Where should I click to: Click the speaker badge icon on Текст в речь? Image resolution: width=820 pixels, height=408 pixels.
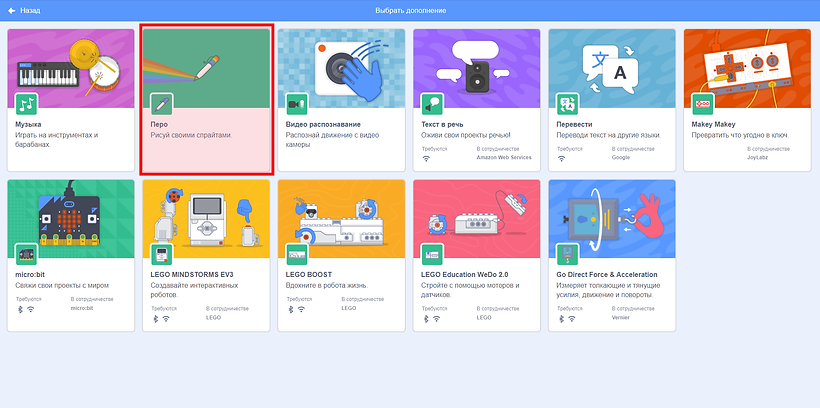point(432,104)
